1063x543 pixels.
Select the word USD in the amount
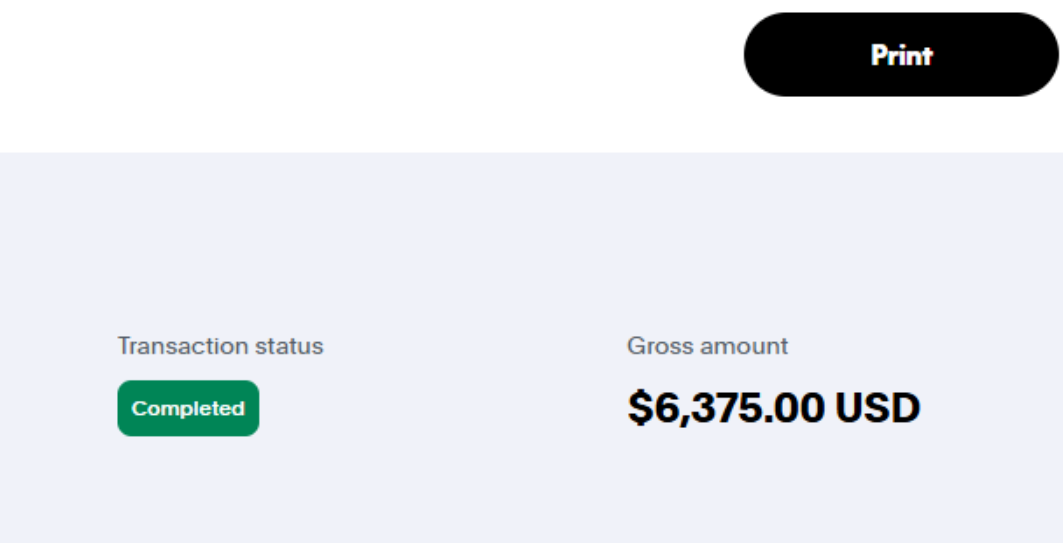(x=877, y=408)
